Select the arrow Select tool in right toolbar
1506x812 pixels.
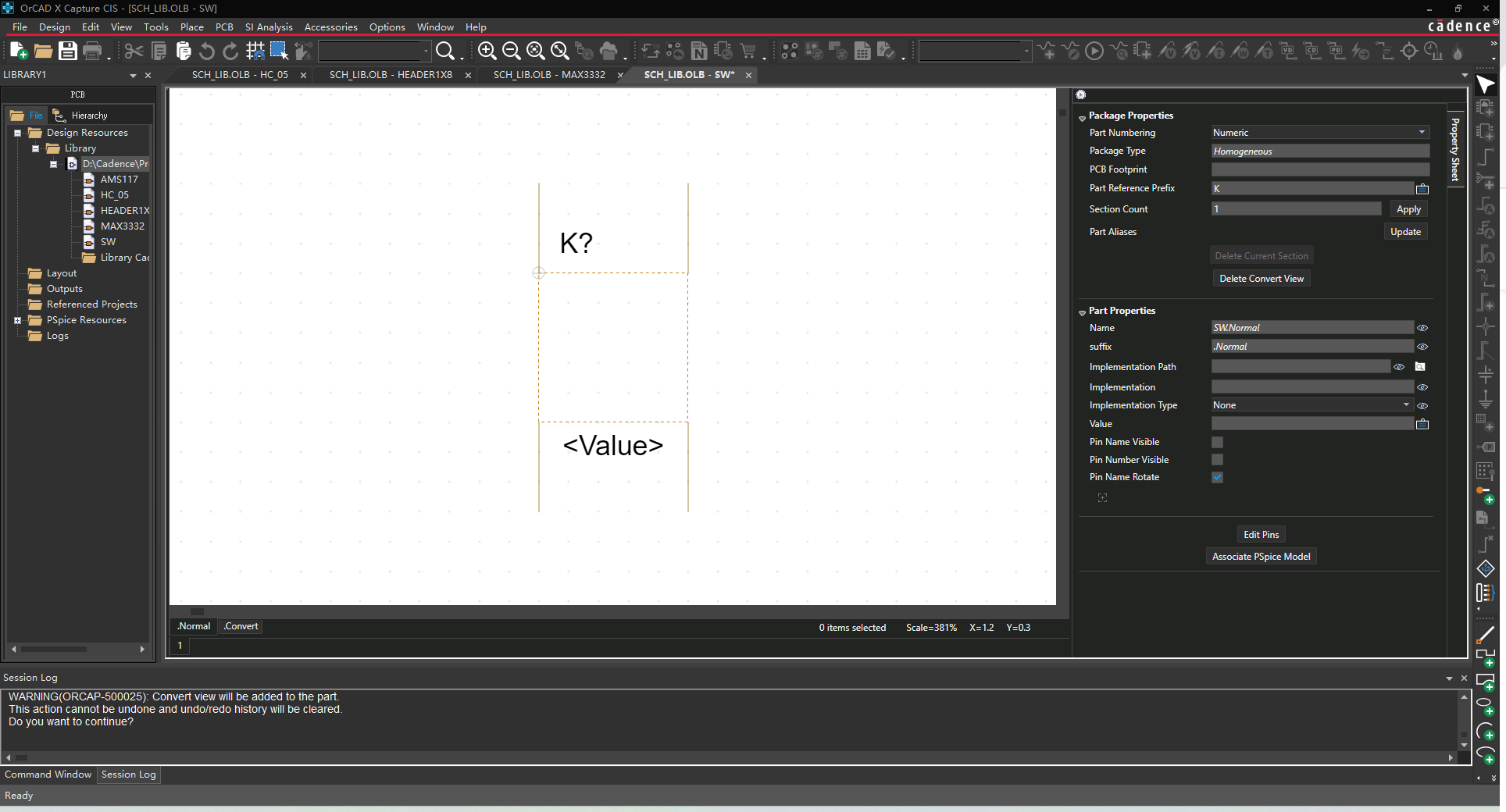[x=1485, y=84]
